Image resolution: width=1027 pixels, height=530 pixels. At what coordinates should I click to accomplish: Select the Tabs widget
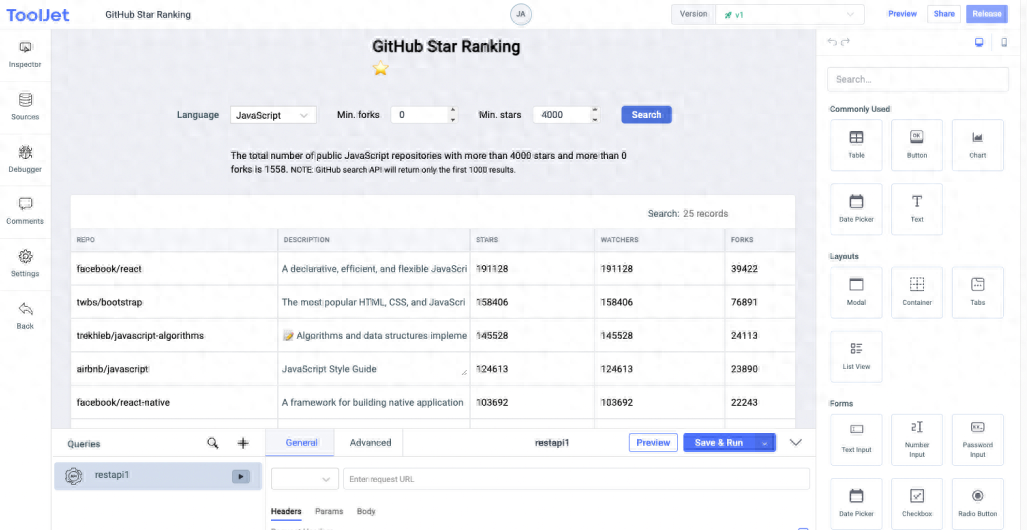977,292
